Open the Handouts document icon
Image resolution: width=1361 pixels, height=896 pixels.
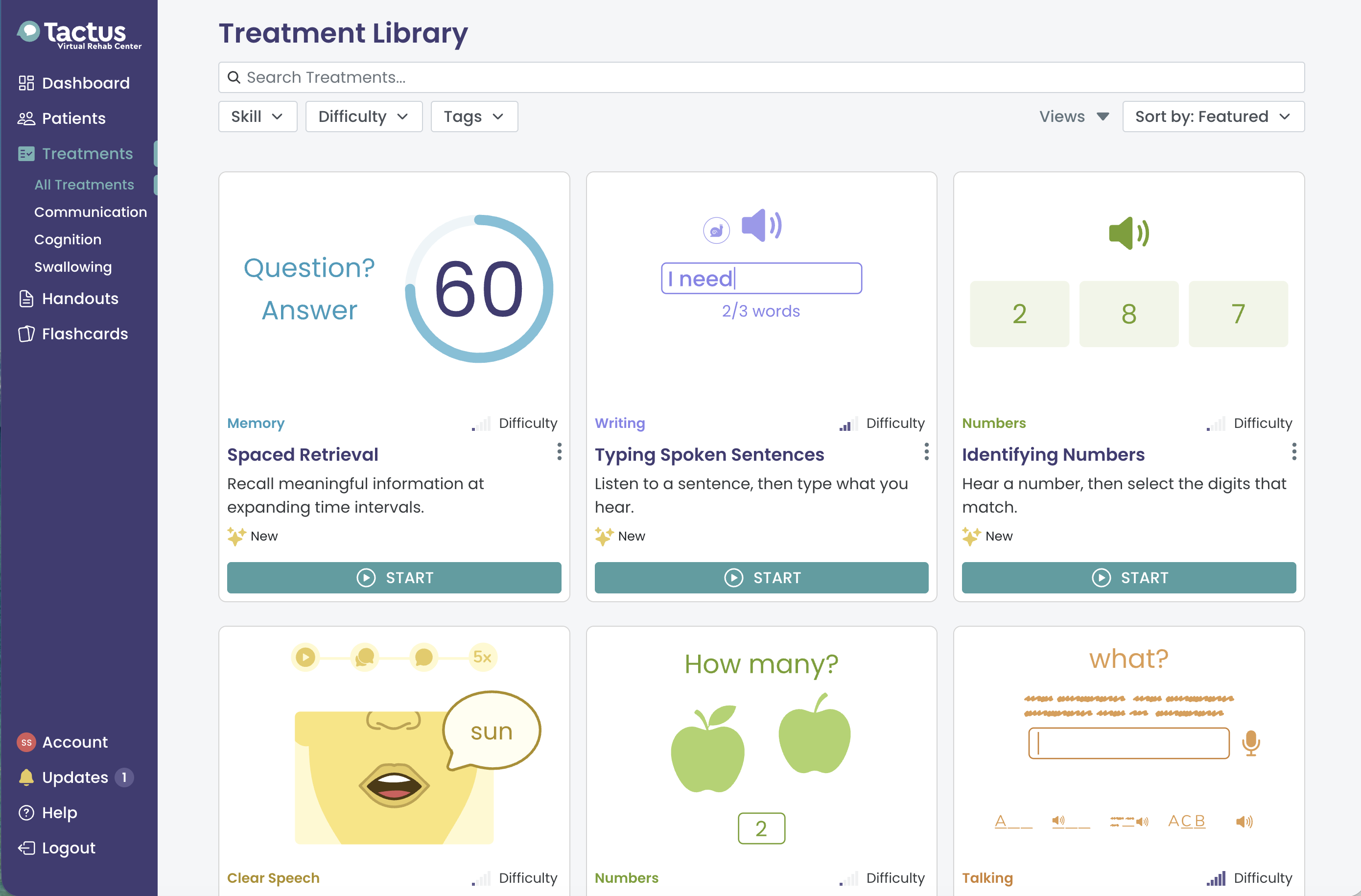pyautogui.click(x=26, y=299)
